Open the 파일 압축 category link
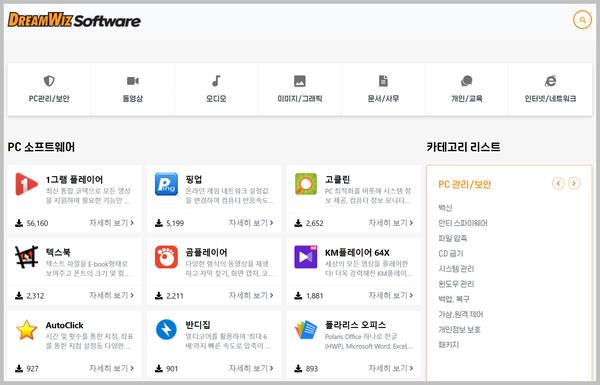Image resolution: width=600 pixels, height=385 pixels. (x=452, y=238)
